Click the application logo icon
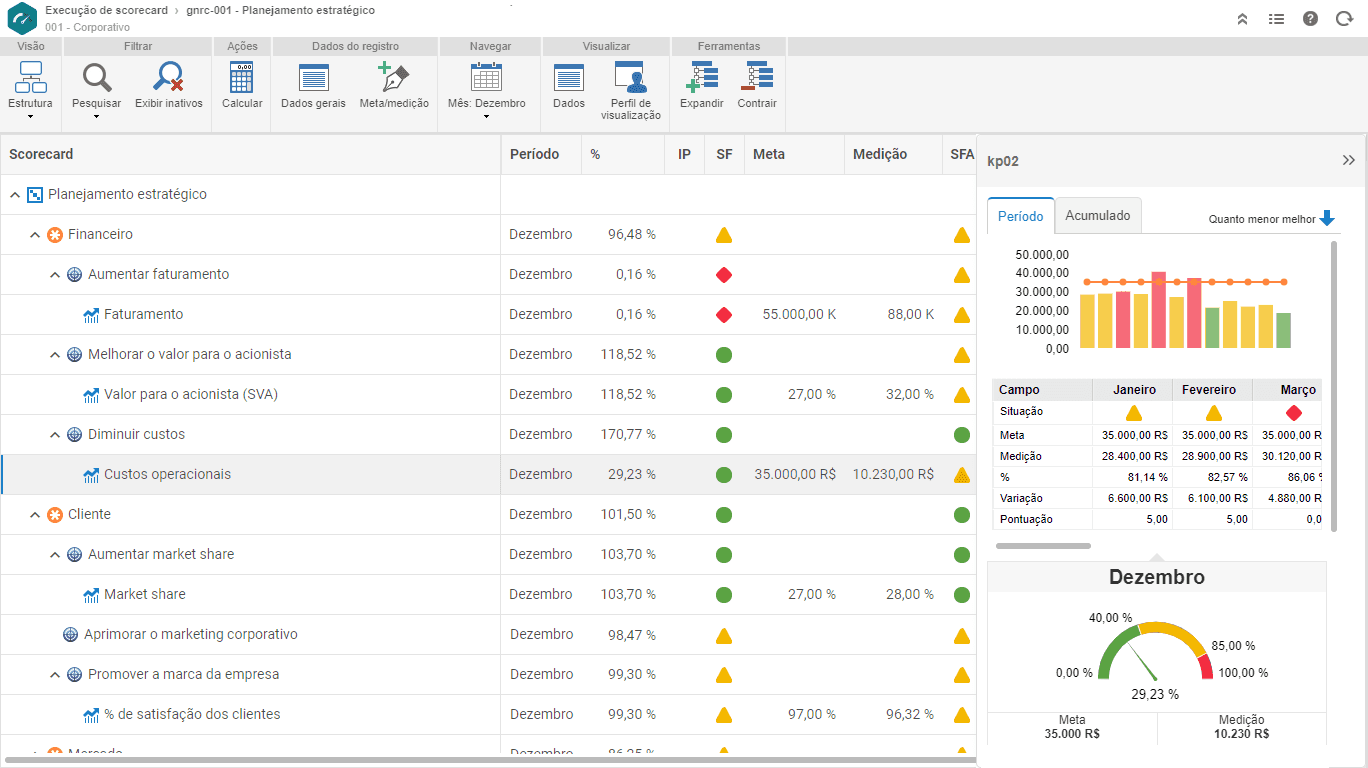 pyautogui.click(x=22, y=18)
